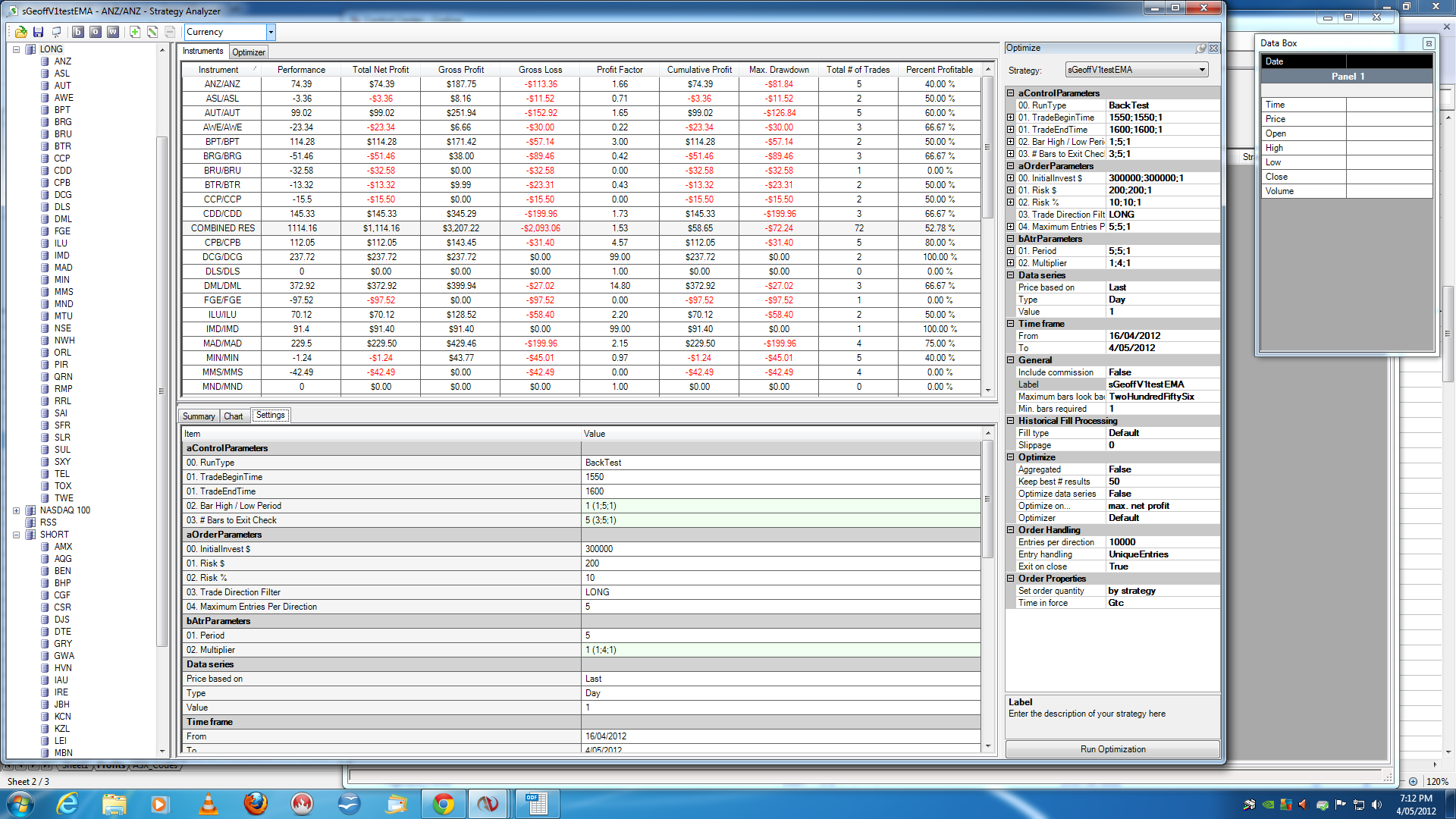1456x819 pixels.
Task: Click the open folder toolbar icon
Action: tap(20, 32)
